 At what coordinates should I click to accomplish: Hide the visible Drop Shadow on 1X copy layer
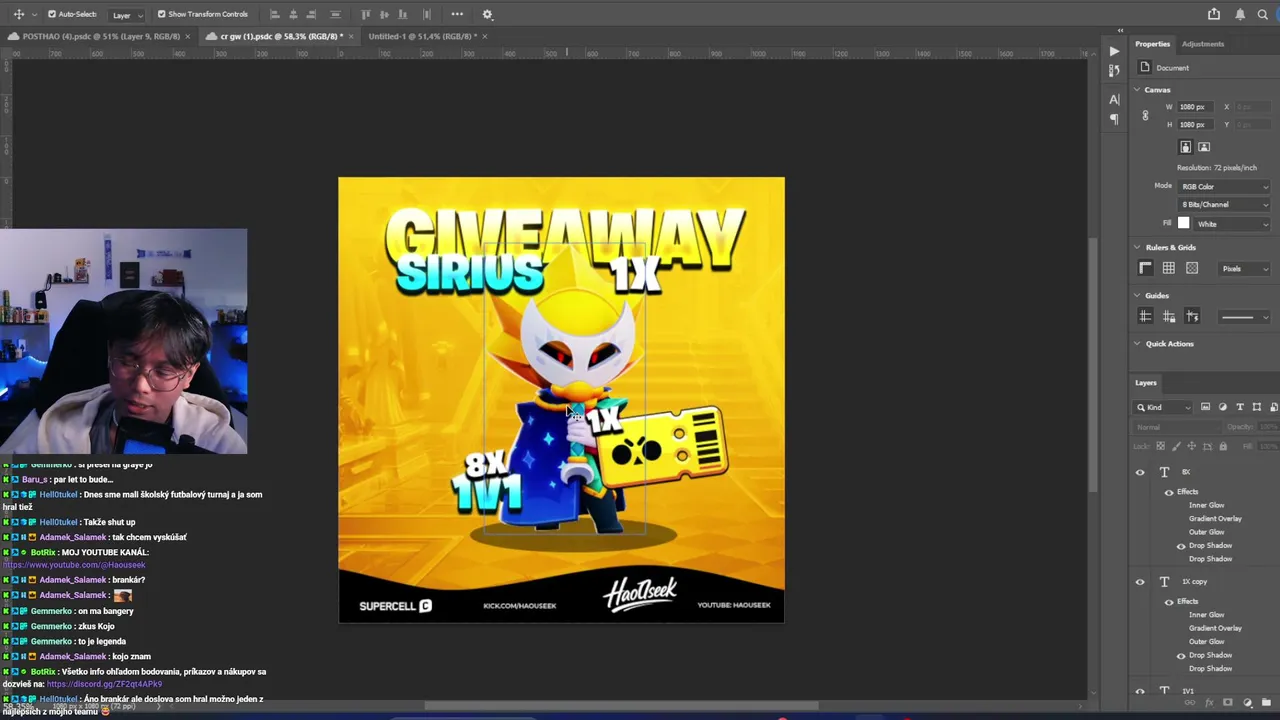click(1181, 656)
